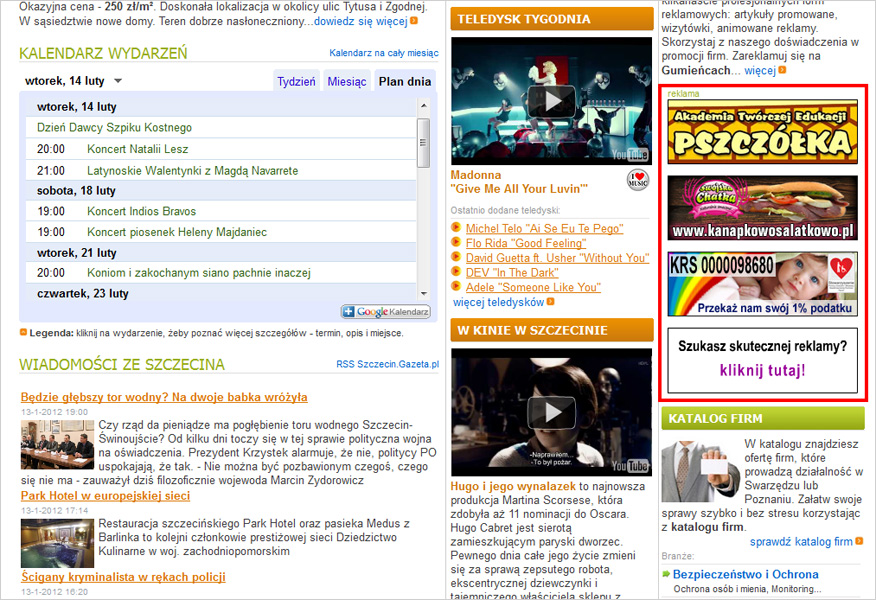
Task: Click orange arrow icon after dowiedz się więcej
Action: tap(413, 21)
